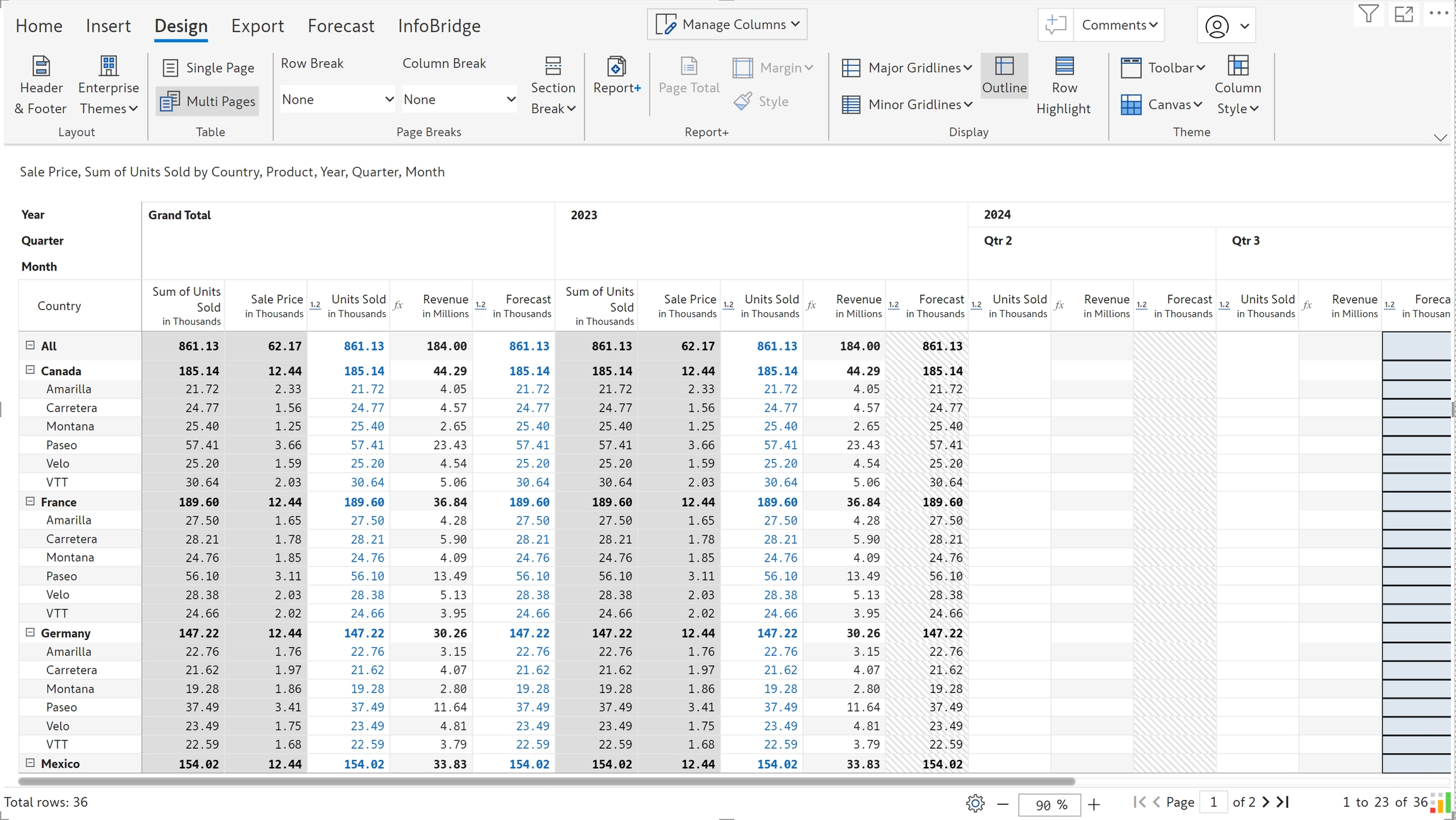The image size is (1456, 820).
Task: Click the add comment icon
Action: click(x=1055, y=25)
